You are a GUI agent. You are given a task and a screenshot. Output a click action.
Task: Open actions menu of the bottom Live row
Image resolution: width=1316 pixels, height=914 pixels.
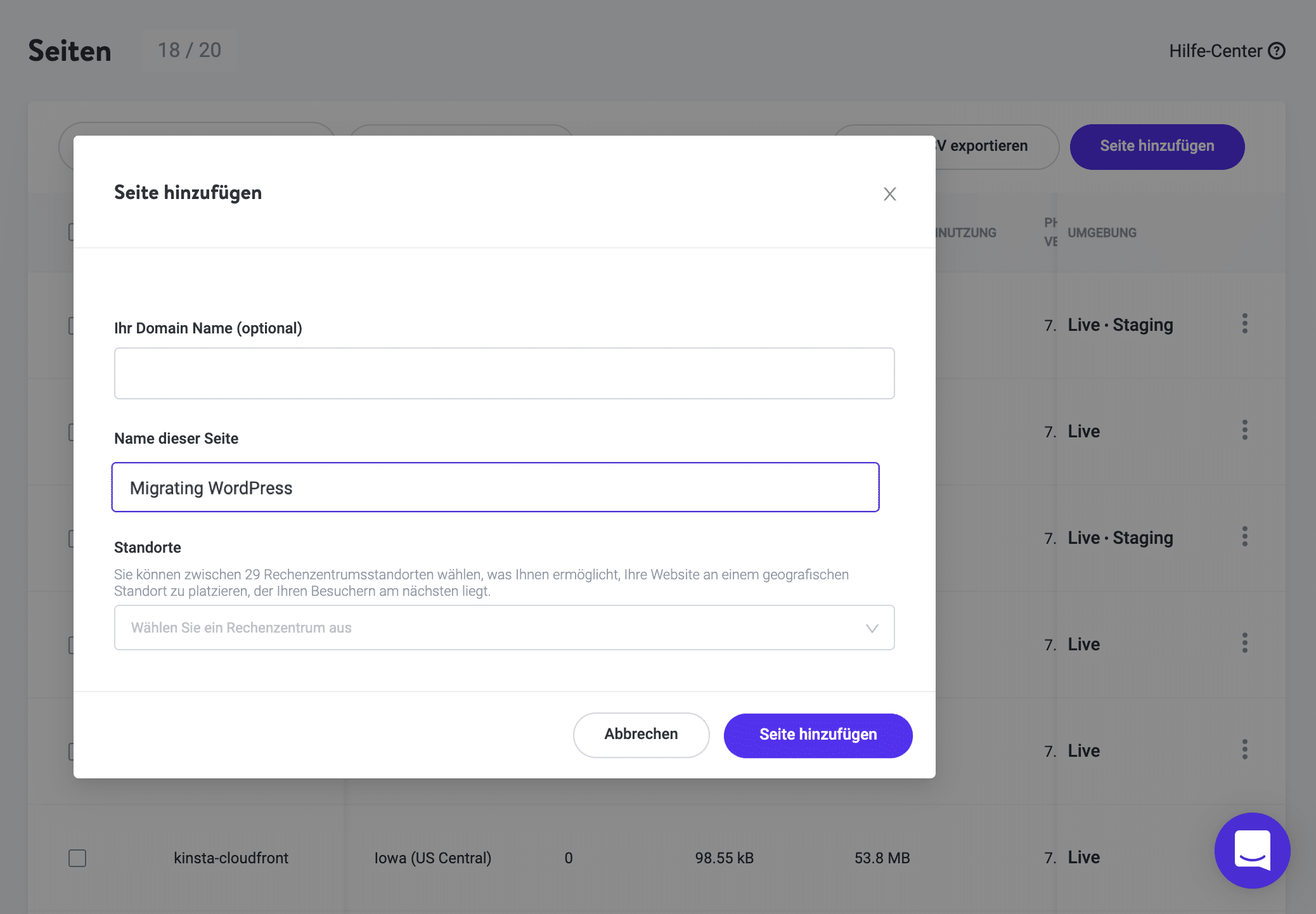point(1244,750)
